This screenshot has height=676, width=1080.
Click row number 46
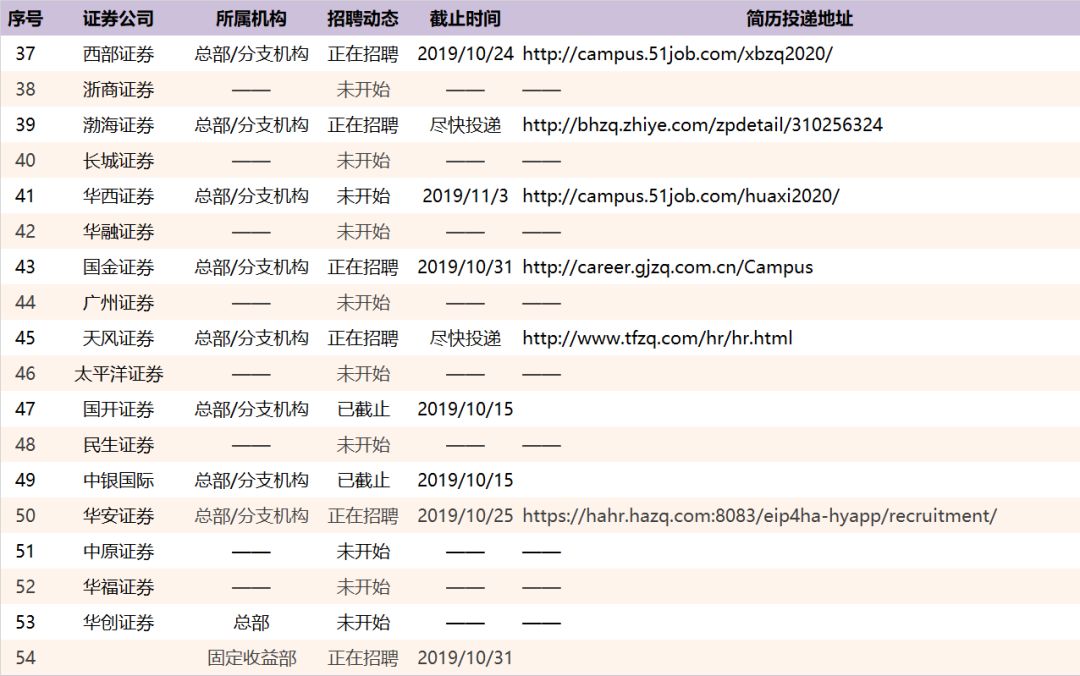[x=25, y=373]
